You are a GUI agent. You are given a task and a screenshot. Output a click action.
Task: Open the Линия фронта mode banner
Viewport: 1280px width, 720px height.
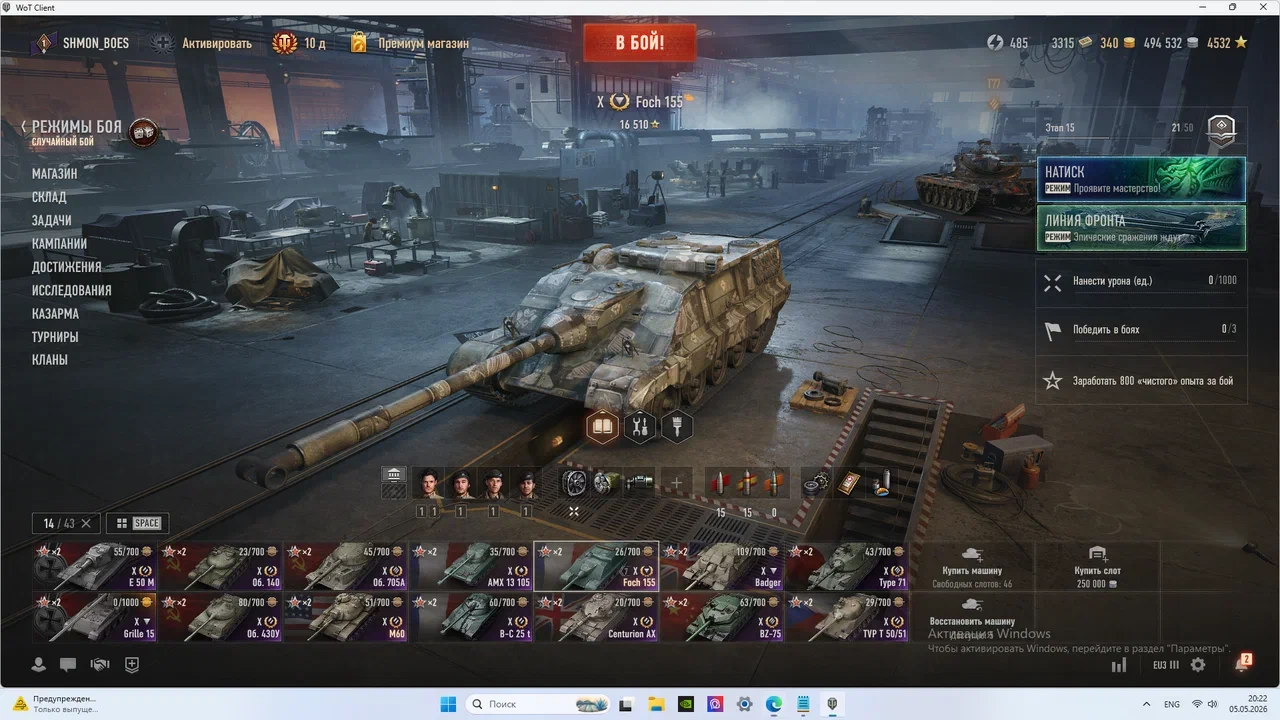pyautogui.click(x=1141, y=227)
